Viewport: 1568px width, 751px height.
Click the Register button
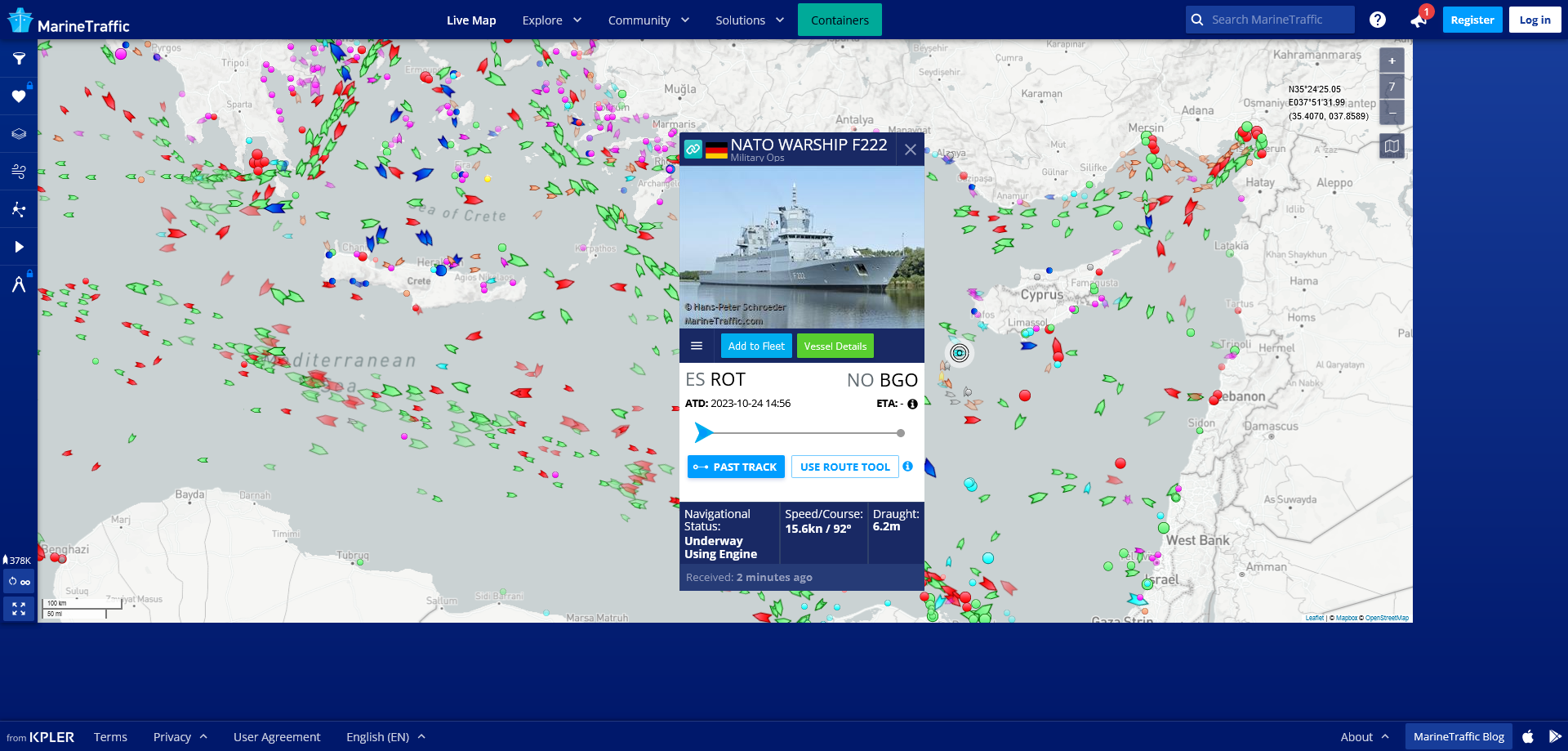coord(1472,20)
